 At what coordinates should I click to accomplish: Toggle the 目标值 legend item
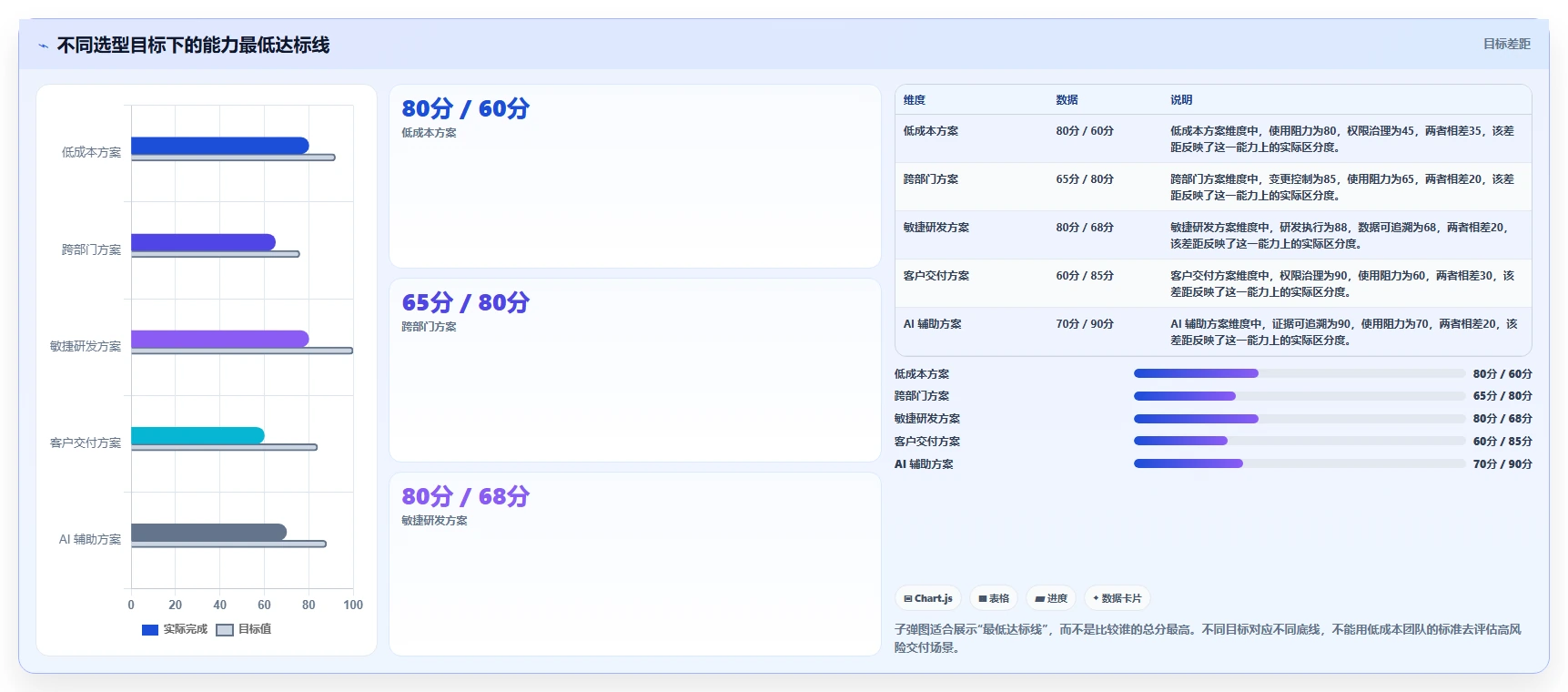244,629
